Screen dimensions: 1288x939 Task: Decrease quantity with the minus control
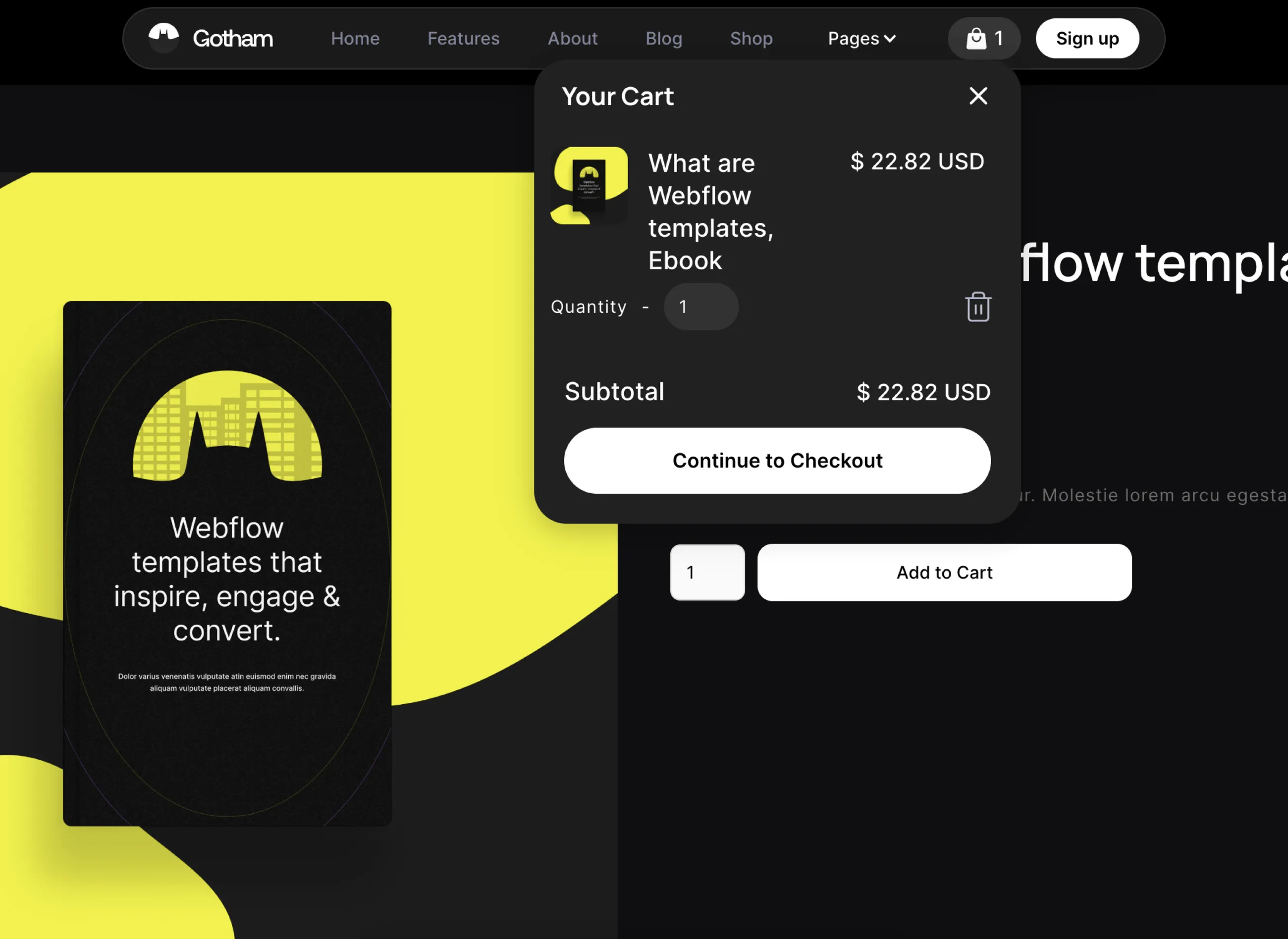[x=645, y=307]
